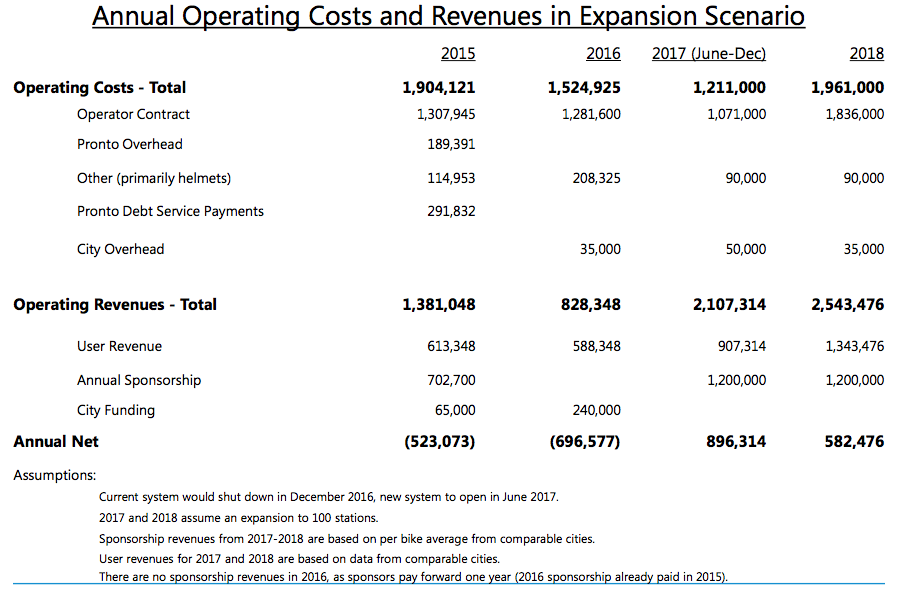Select the 2,543,476 revenue total value
The width and height of the screenshot is (901, 590).
pyautogui.click(x=847, y=304)
